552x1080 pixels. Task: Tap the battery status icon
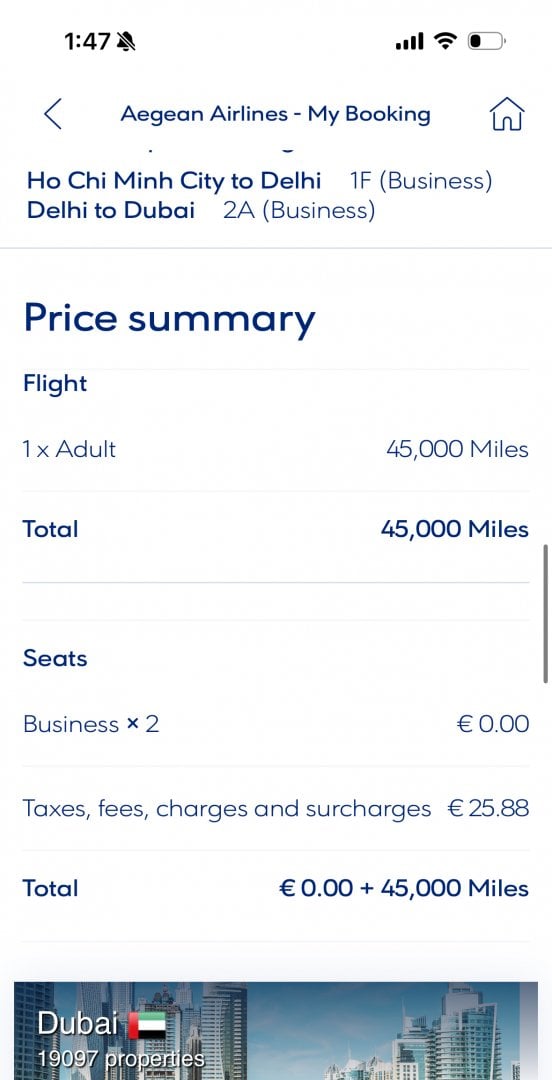click(x=487, y=42)
